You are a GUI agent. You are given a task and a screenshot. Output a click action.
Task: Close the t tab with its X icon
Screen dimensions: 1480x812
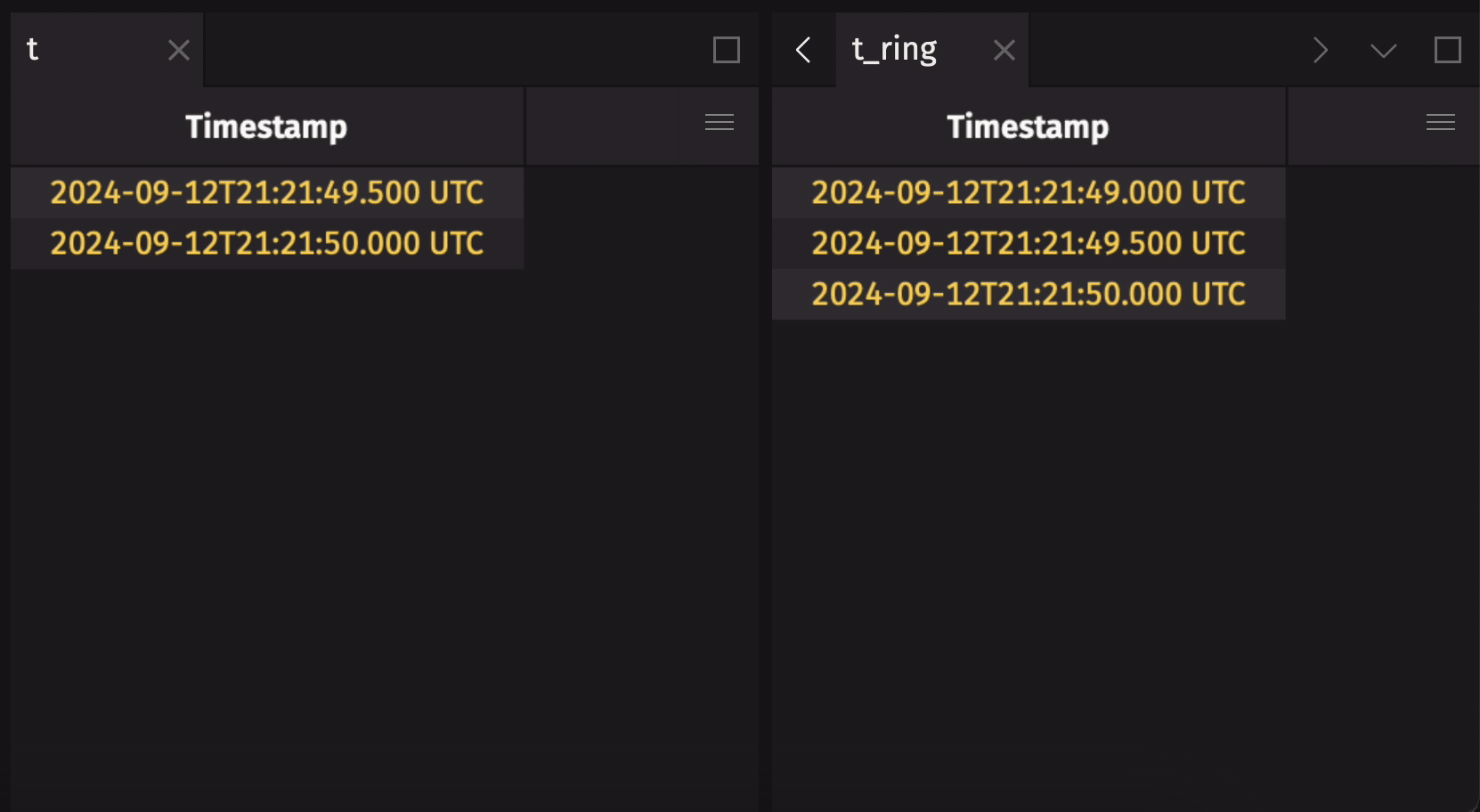(178, 51)
